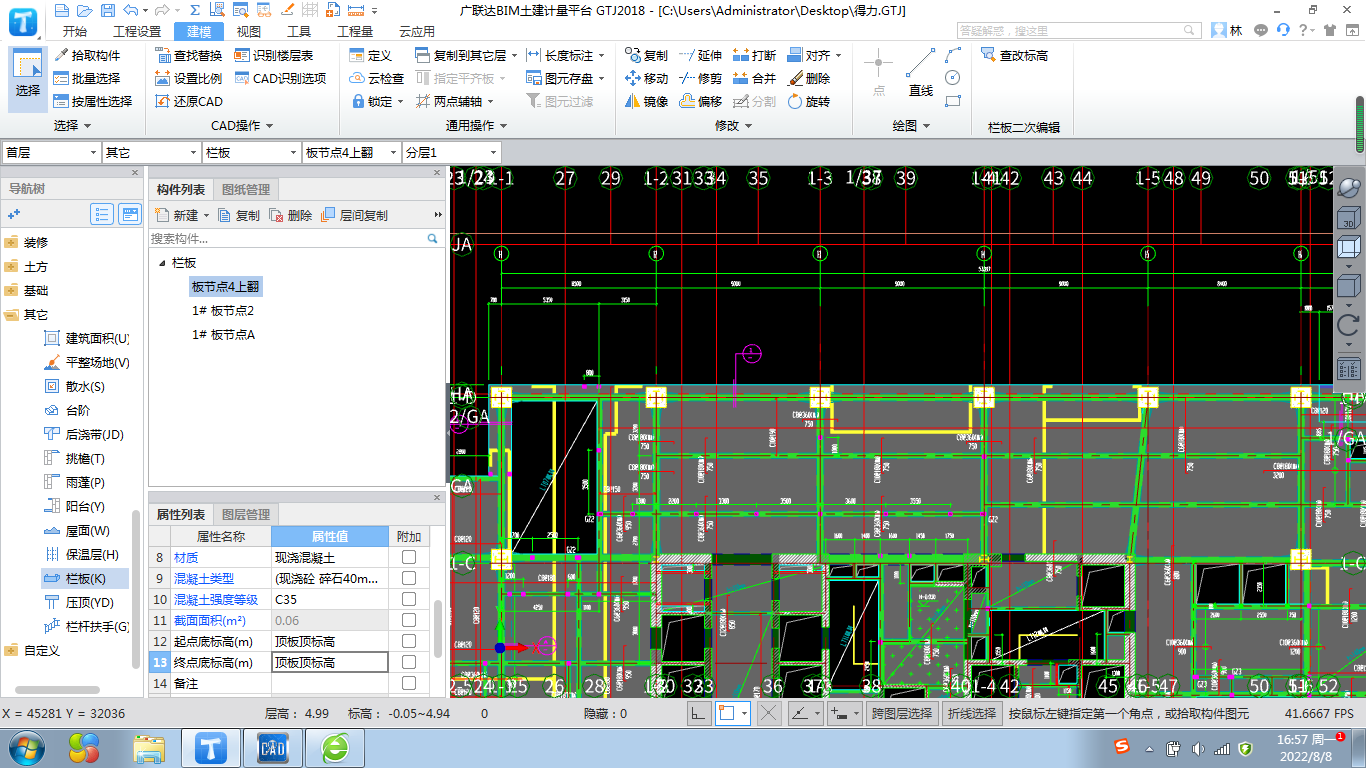Open 图元存盘 tool
The width and height of the screenshot is (1366, 768).
click(565, 78)
